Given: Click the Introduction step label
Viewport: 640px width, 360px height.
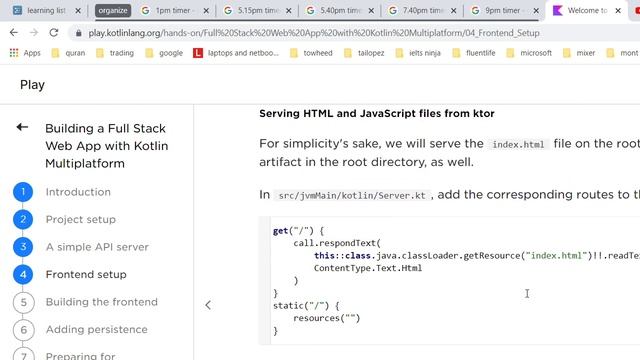Looking at the screenshot, I should [x=78, y=192].
